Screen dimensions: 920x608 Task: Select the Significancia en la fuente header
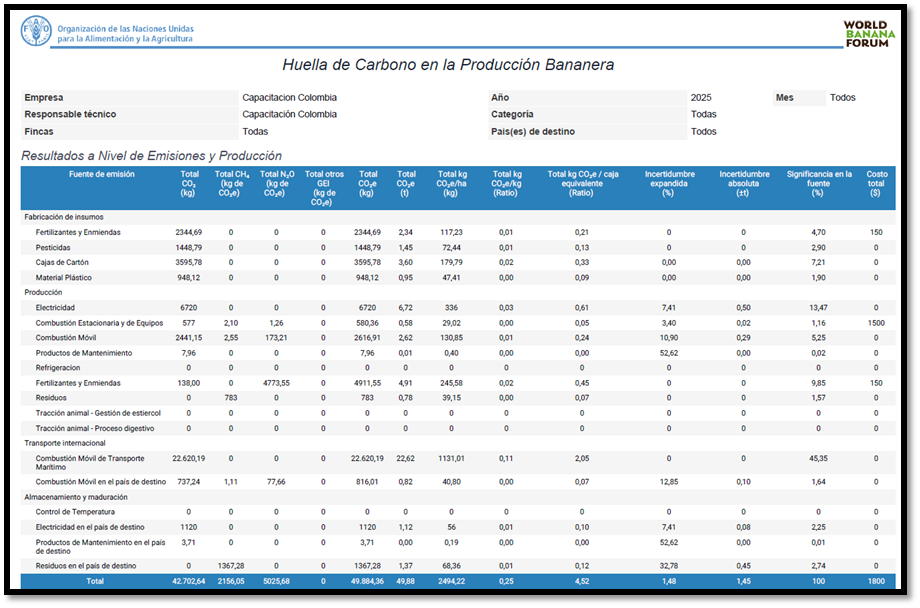point(819,181)
